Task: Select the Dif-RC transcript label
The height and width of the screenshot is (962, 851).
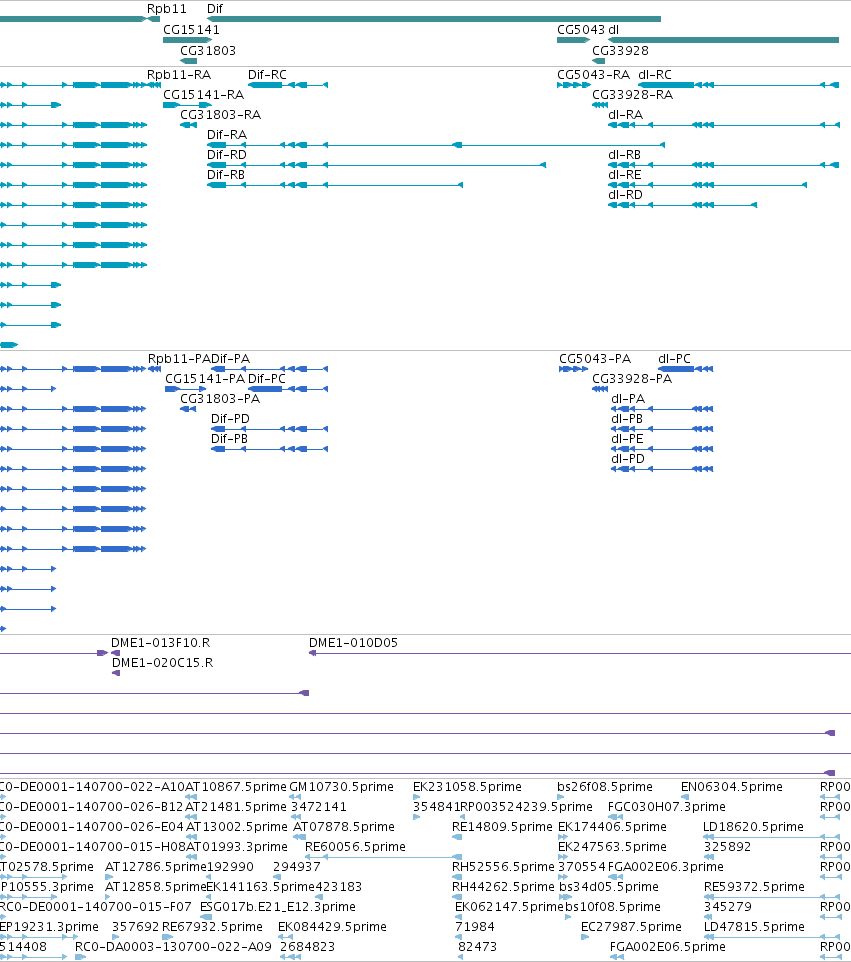Action: 267,75
